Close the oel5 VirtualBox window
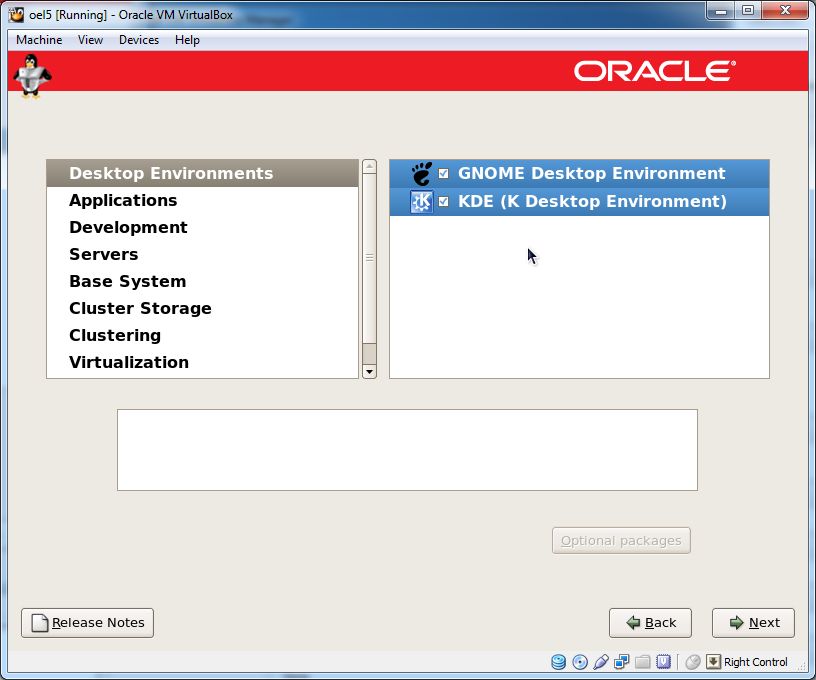The image size is (816, 680). point(785,10)
